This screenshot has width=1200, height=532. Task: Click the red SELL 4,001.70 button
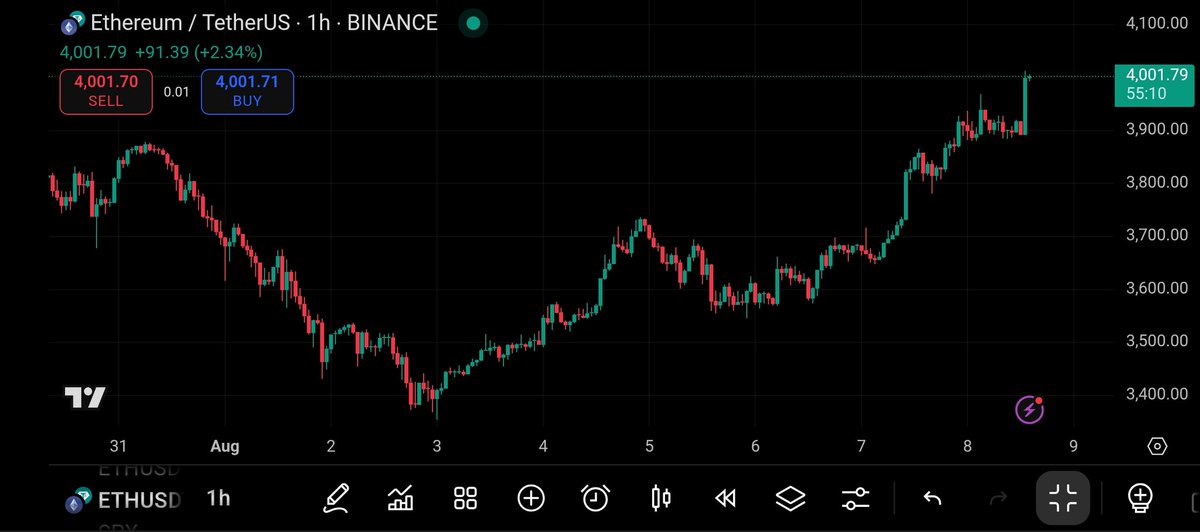coord(106,91)
